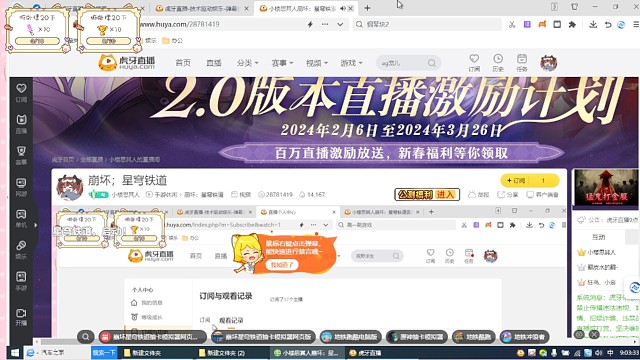Expand the address bar history chevron
Viewport: 640px width, 360px height.
coord(340,24)
